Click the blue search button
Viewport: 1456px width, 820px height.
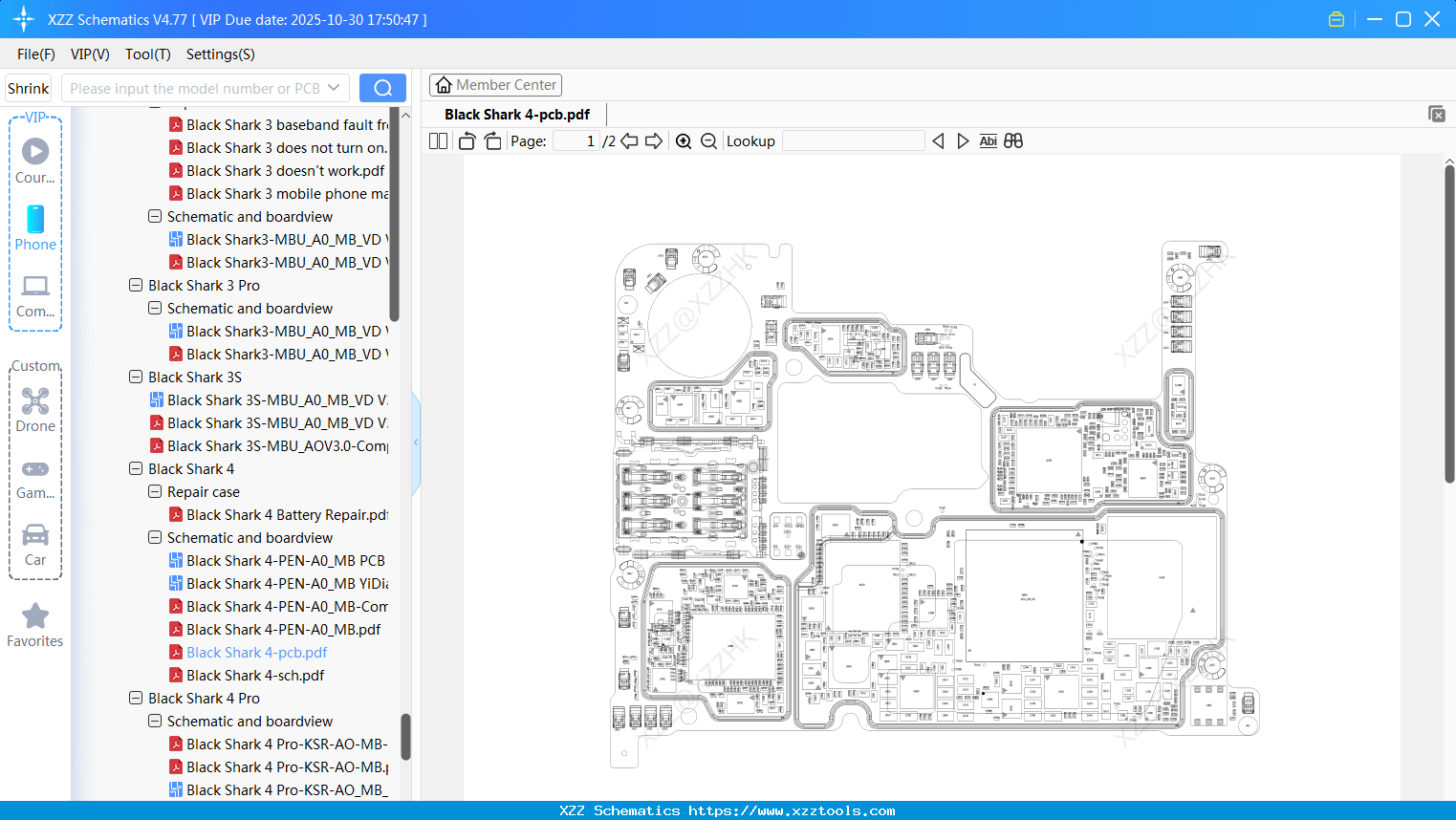coord(382,87)
